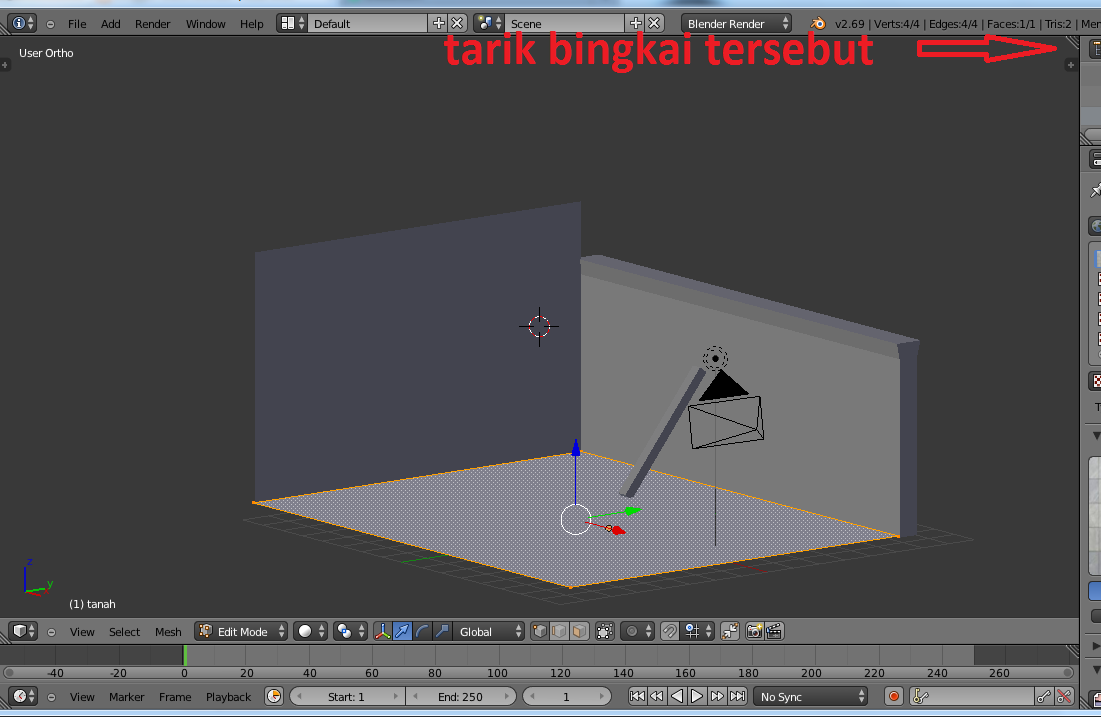Jump to the last frame
Screen dimensions: 1101x717
737,696
